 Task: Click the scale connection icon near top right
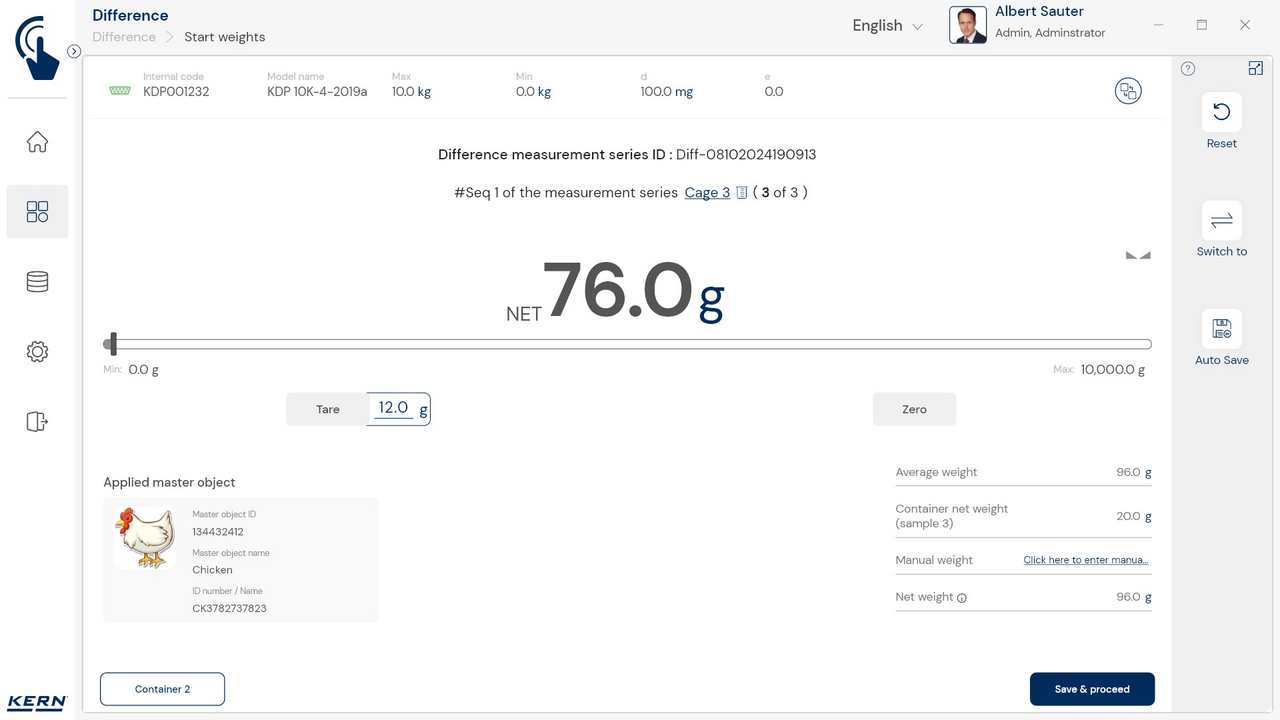[x=1128, y=91]
